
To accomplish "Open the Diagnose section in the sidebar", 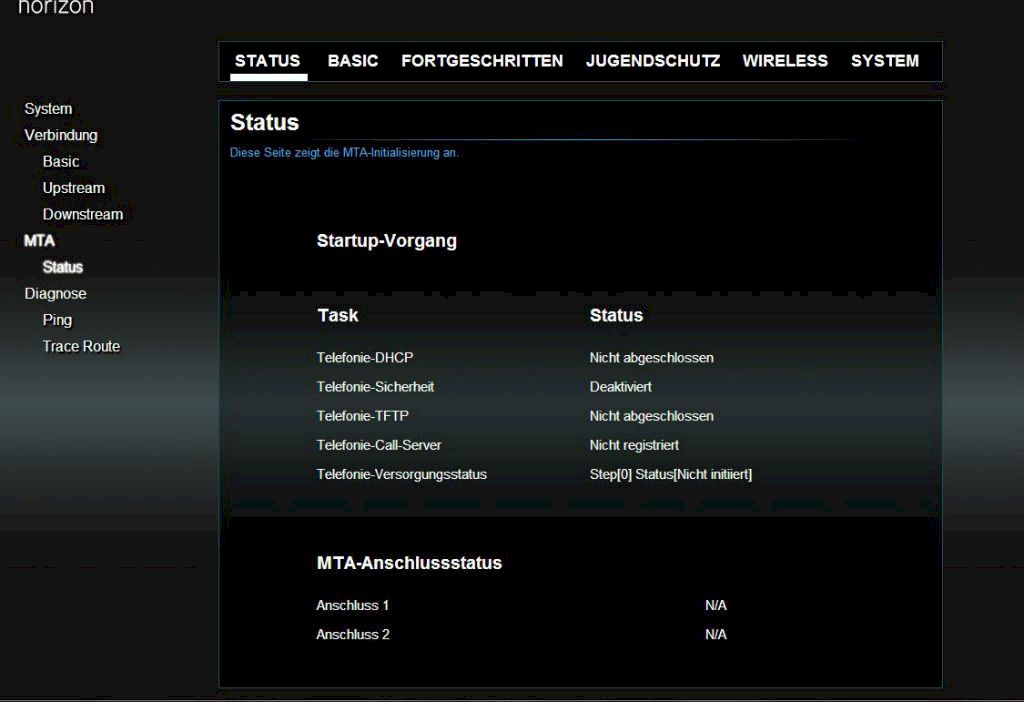I will [55, 294].
